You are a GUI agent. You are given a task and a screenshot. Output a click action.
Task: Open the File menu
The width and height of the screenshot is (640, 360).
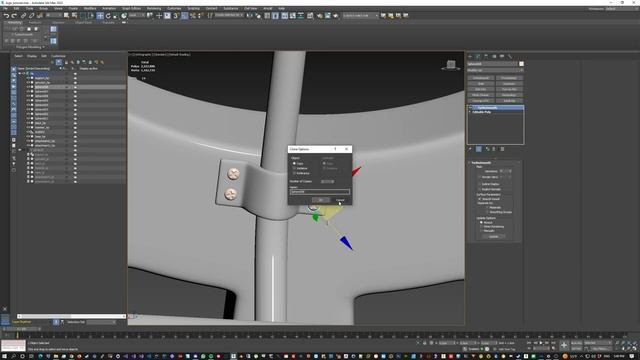[6, 9]
